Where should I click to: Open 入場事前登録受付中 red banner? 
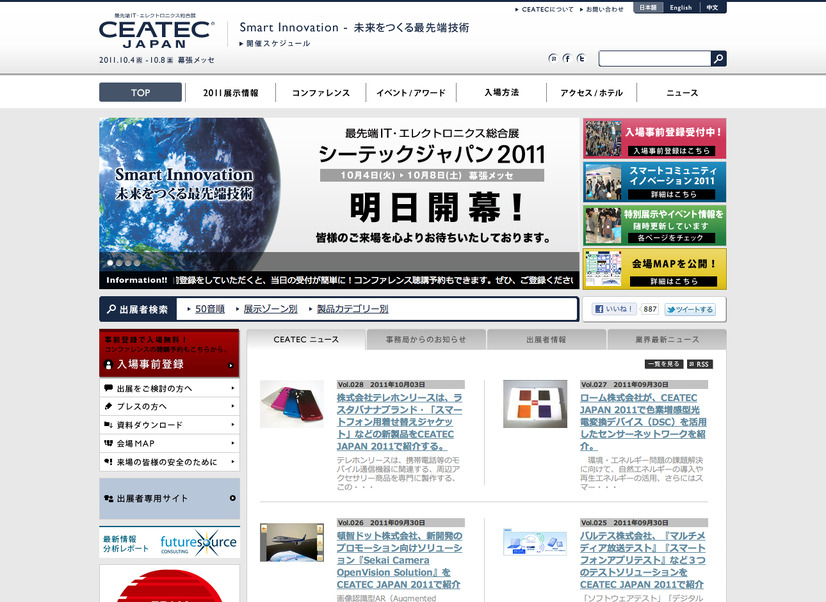655,139
